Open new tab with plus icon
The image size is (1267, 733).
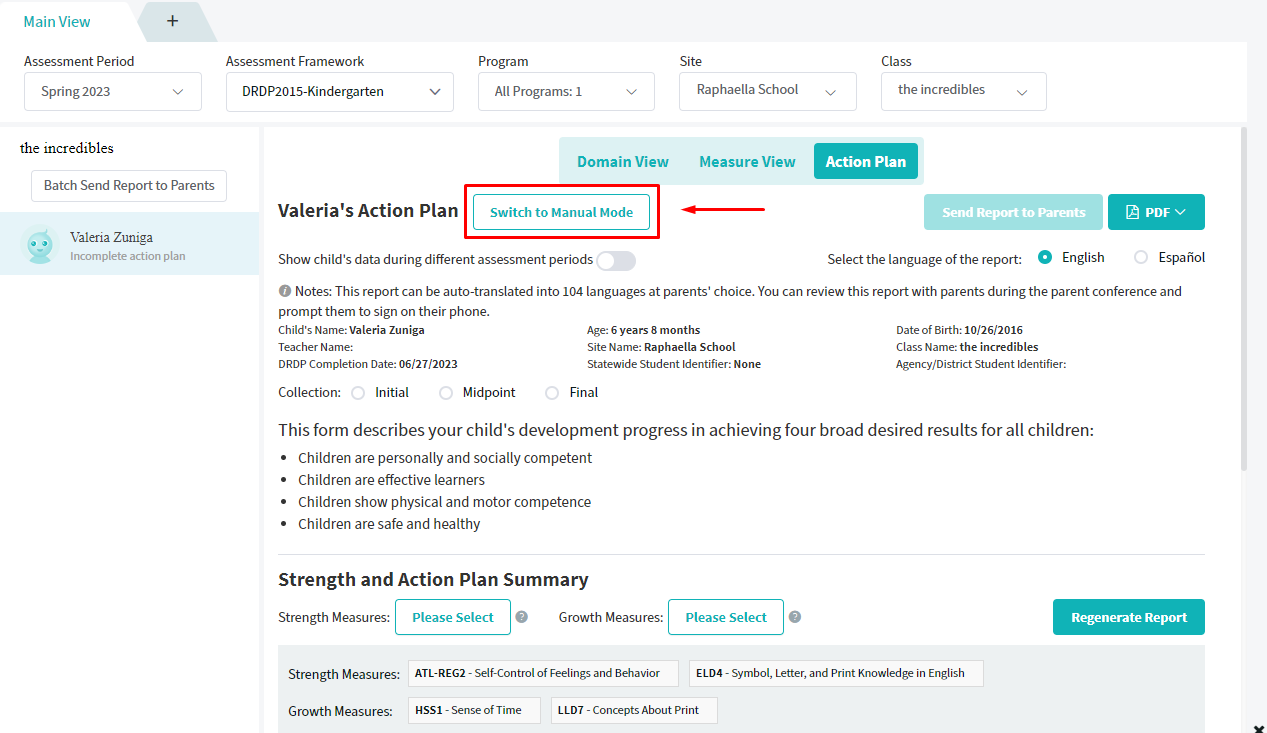pos(173,21)
